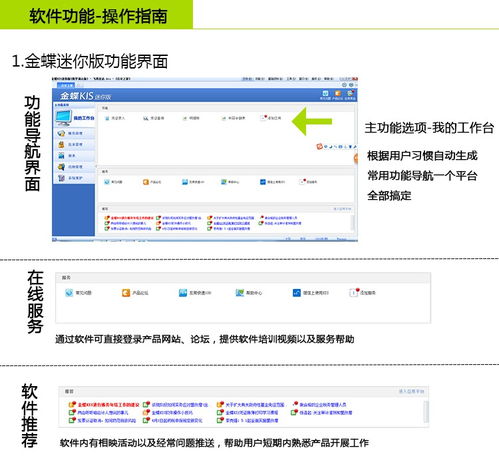499x464 pixels.
Task: Click blue globe 常见问题 icon in 在线服务 strip
Action: tap(69, 293)
